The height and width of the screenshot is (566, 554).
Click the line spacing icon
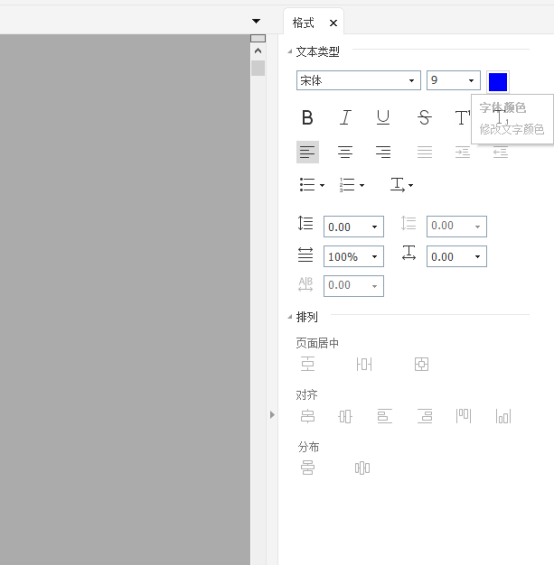pyautogui.click(x=305, y=223)
